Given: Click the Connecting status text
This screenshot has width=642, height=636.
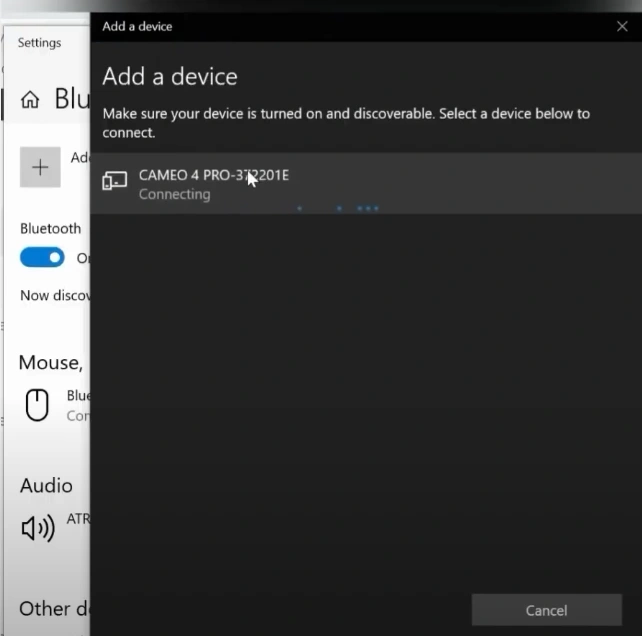Looking at the screenshot, I should (174, 194).
